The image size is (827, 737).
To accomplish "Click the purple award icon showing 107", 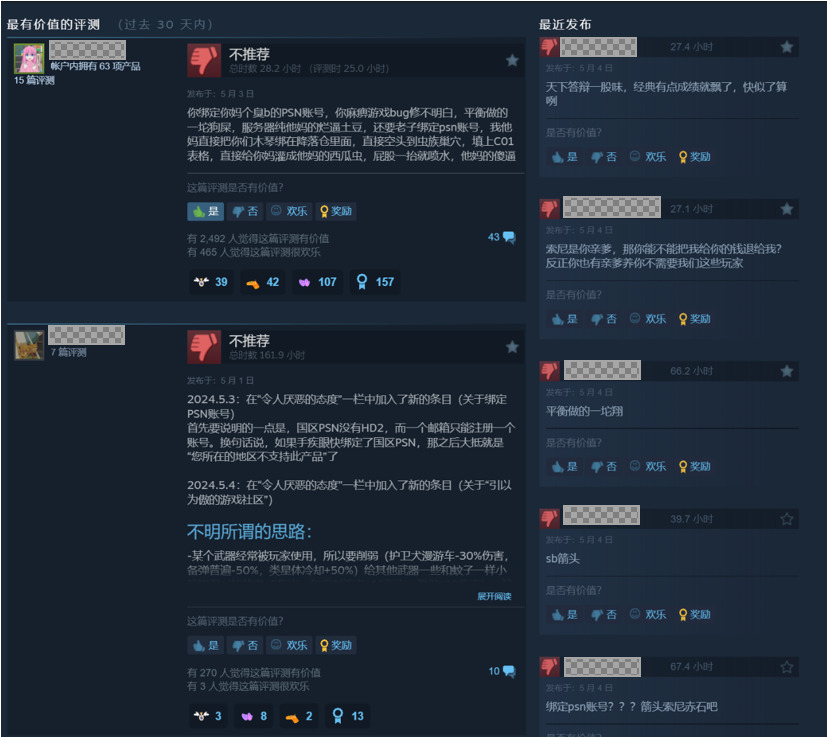I will pyautogui.click(x=317, y=282).
